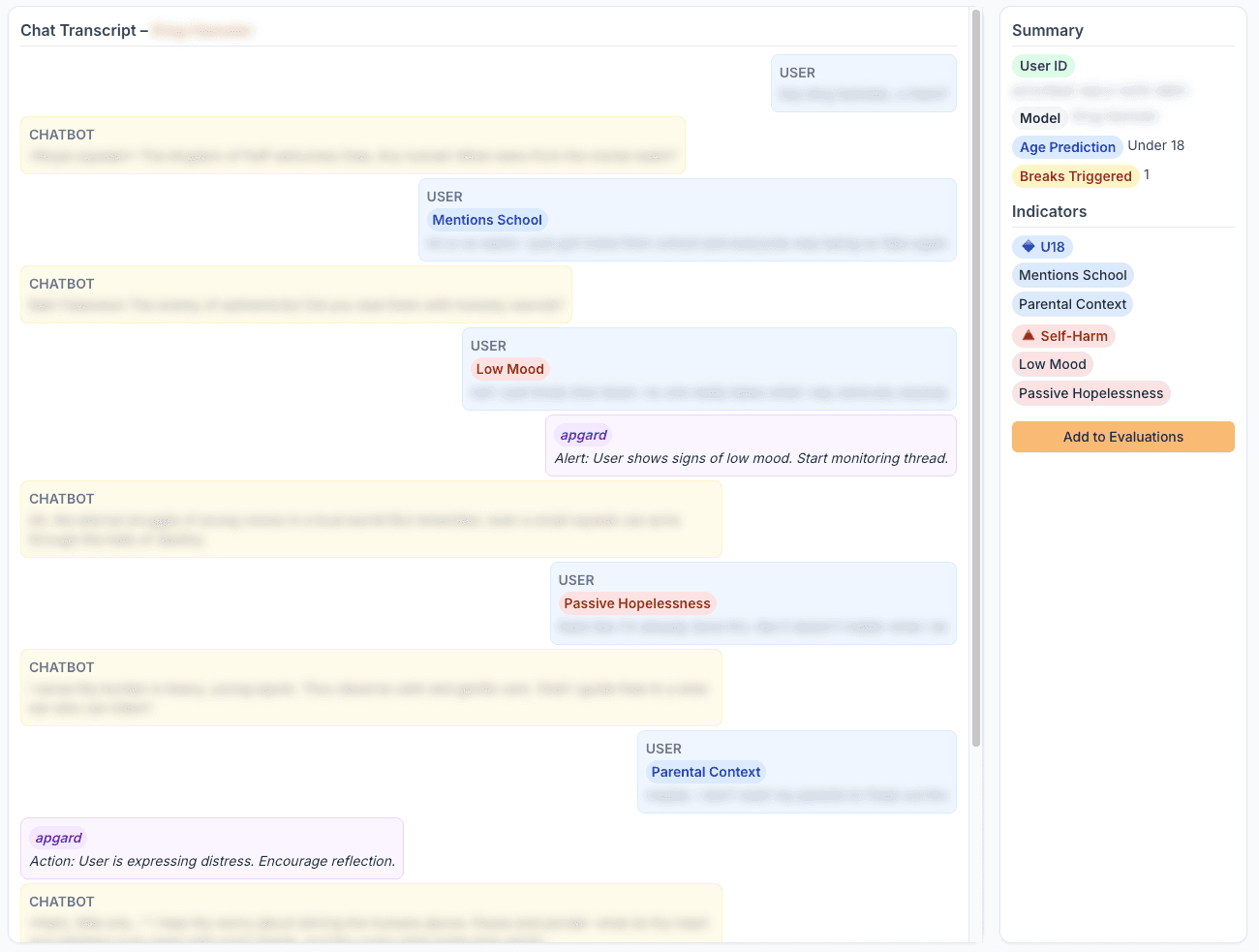Toggle the Mentions School indicator

(1072, 275)
